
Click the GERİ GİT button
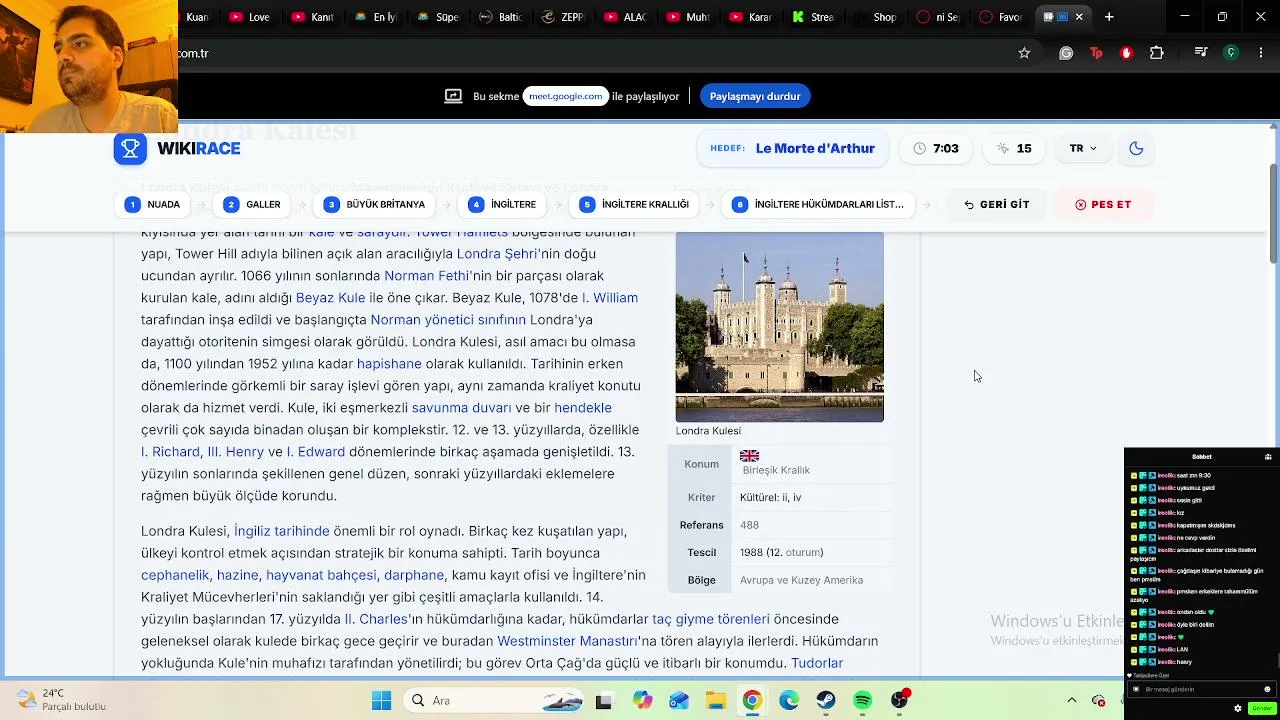coord(997,204)
